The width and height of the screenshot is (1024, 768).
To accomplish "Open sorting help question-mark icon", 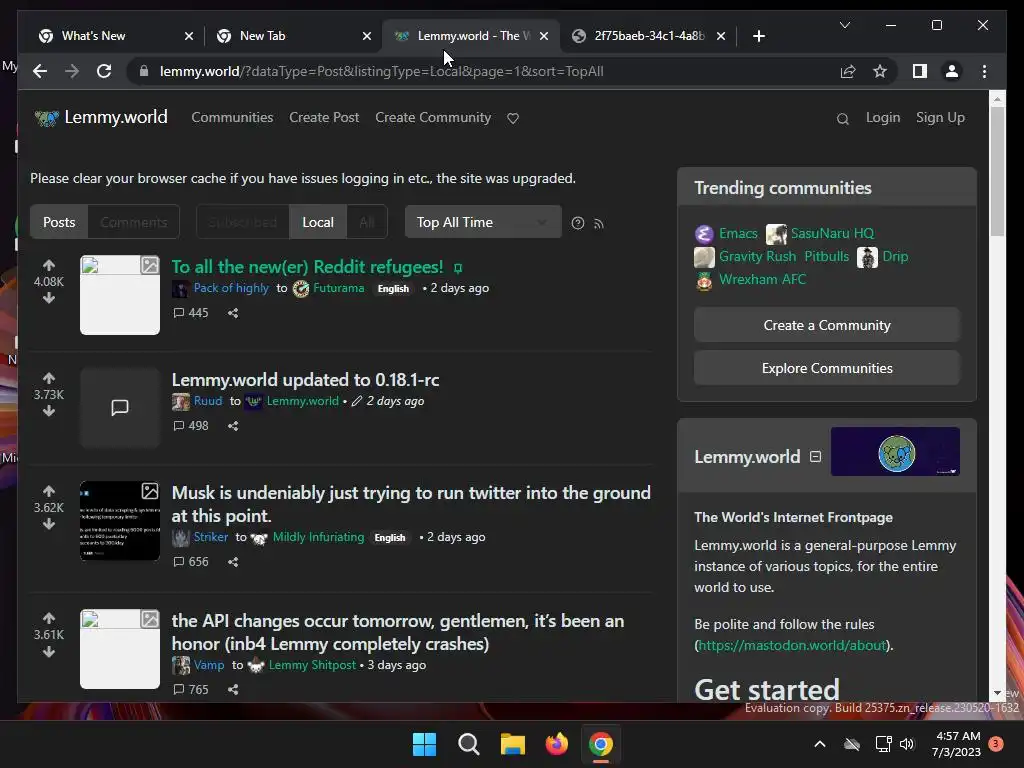I will pos(578,223).
